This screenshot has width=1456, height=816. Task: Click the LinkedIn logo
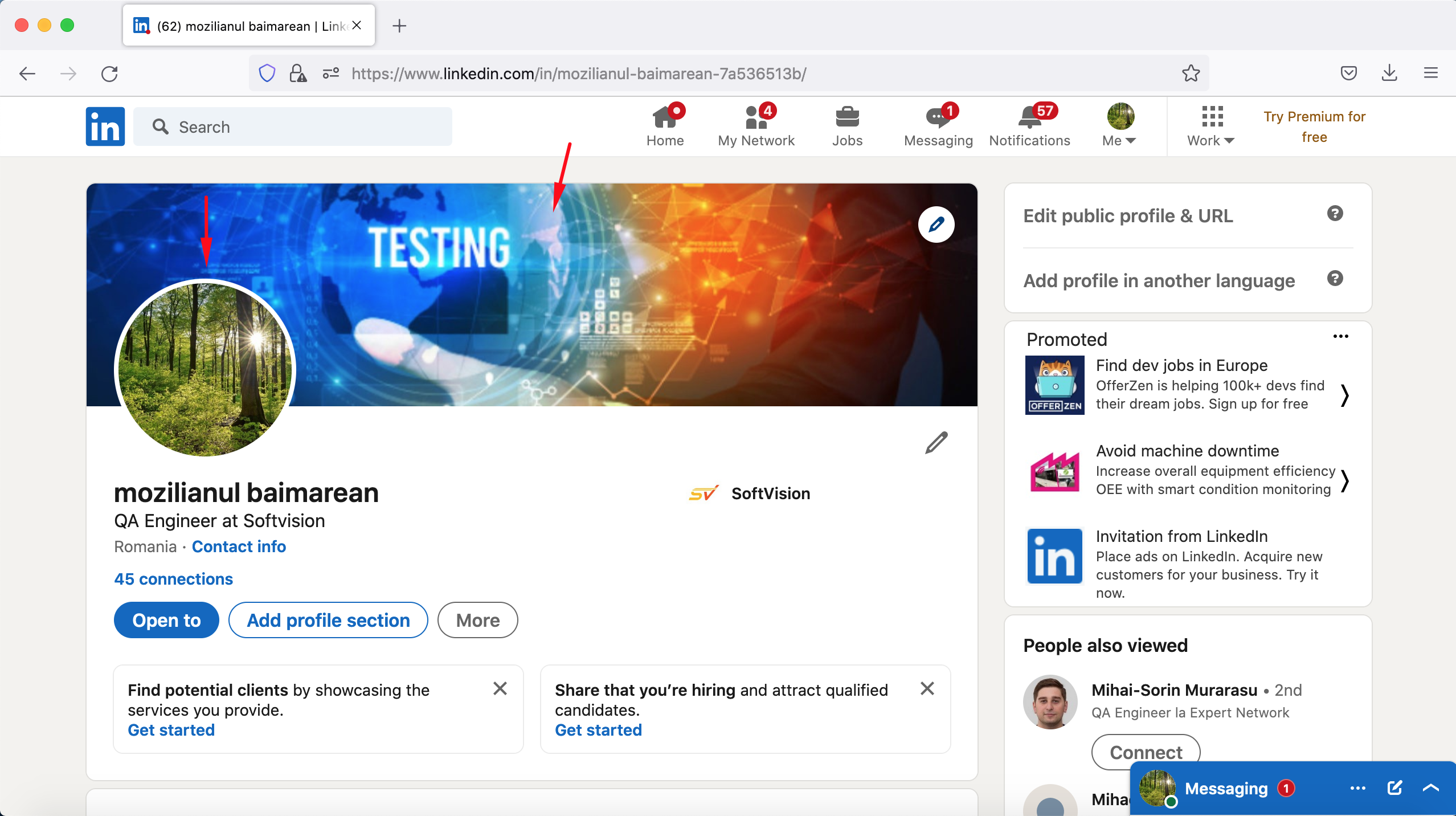105,126
